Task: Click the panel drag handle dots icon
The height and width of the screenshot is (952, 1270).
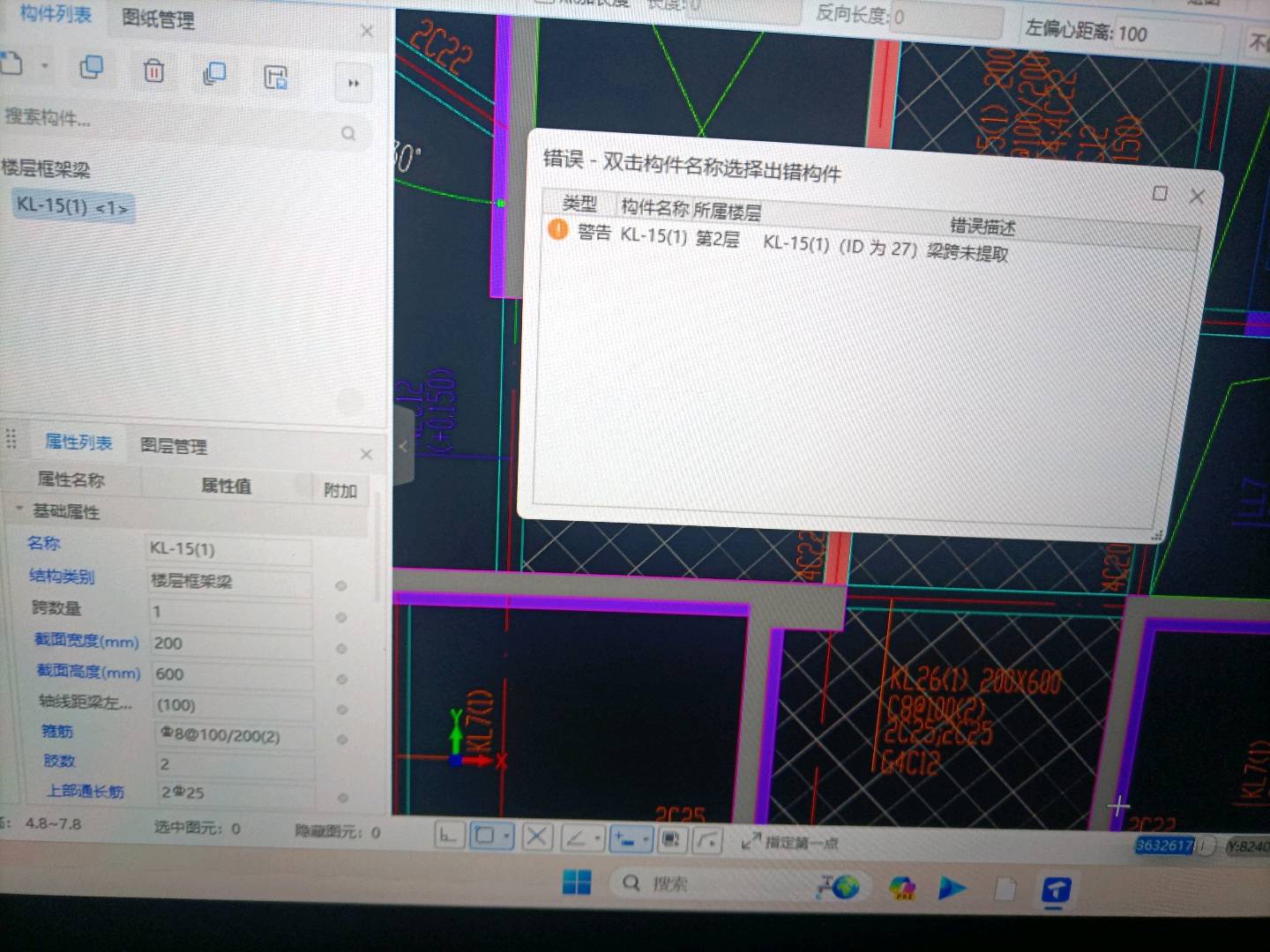Action: [x=11, y=438]
